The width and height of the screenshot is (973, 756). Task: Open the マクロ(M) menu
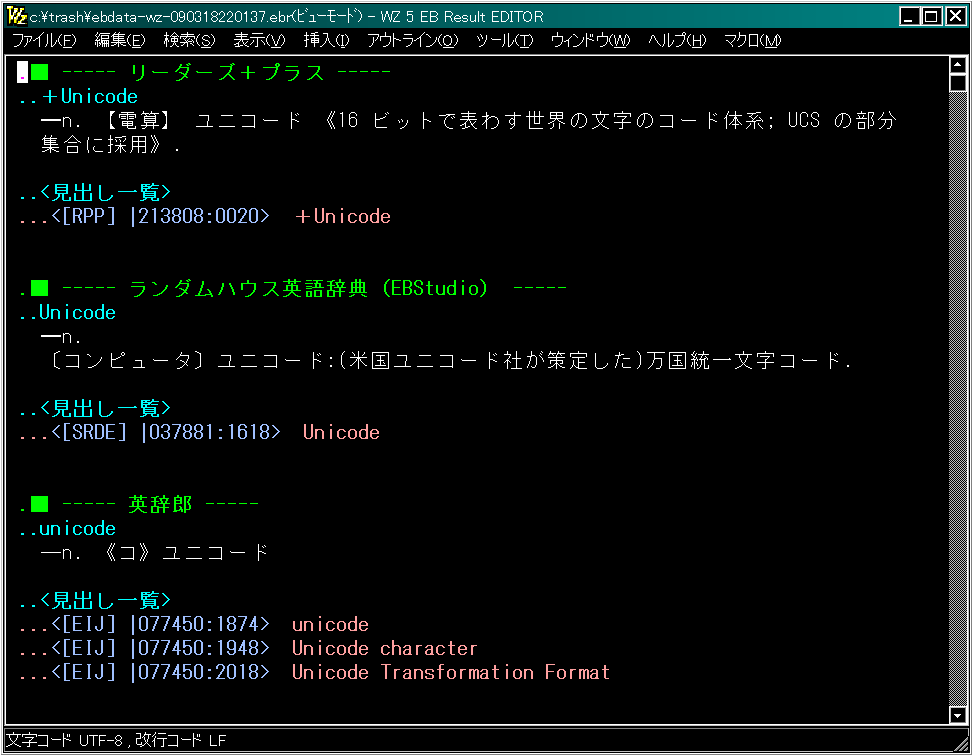(752, 40)
